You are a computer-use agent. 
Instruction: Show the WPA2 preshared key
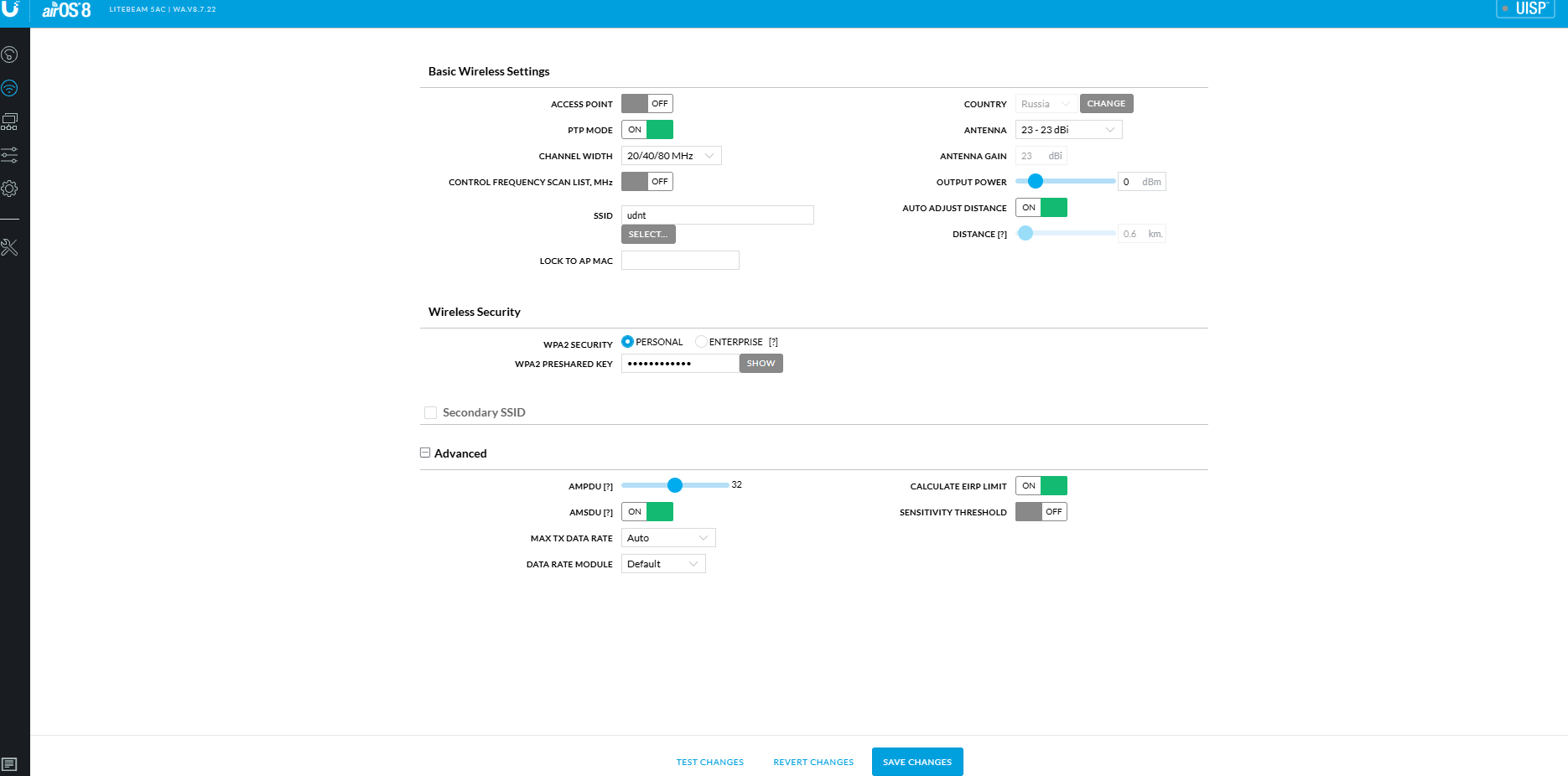click(761, 364)
